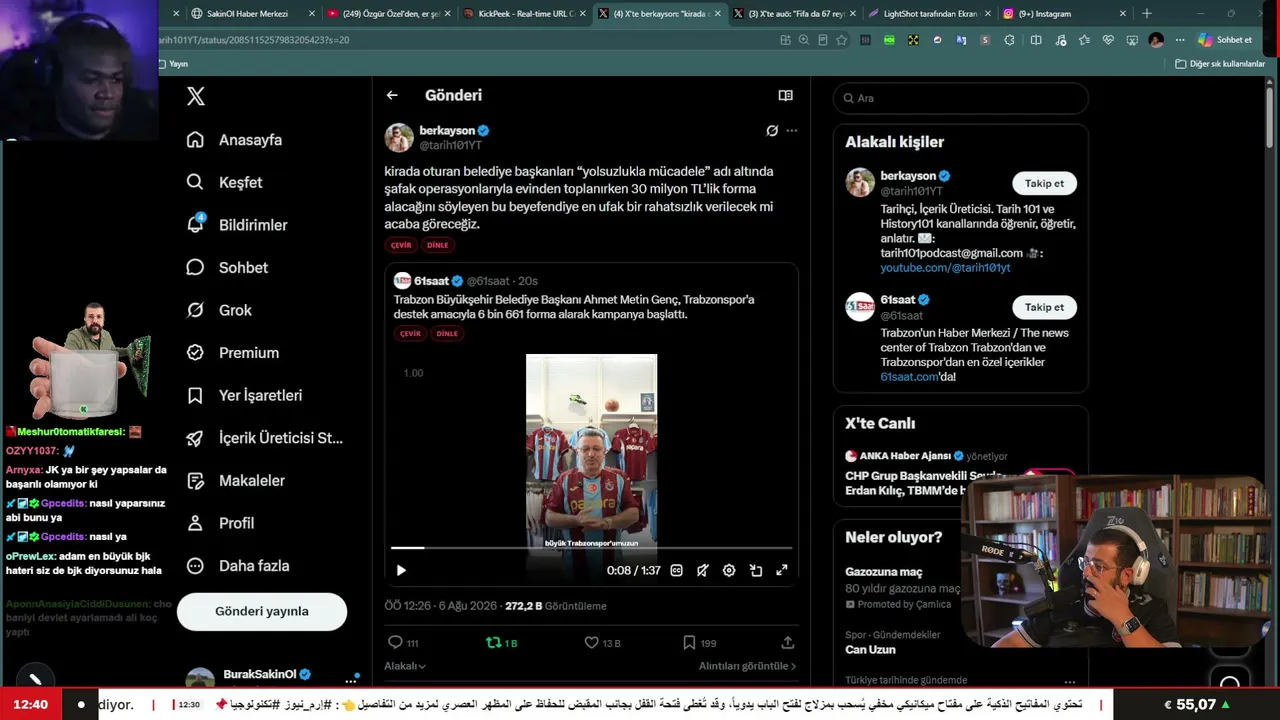Expand the video to fullscreen

tap(782, 570)
